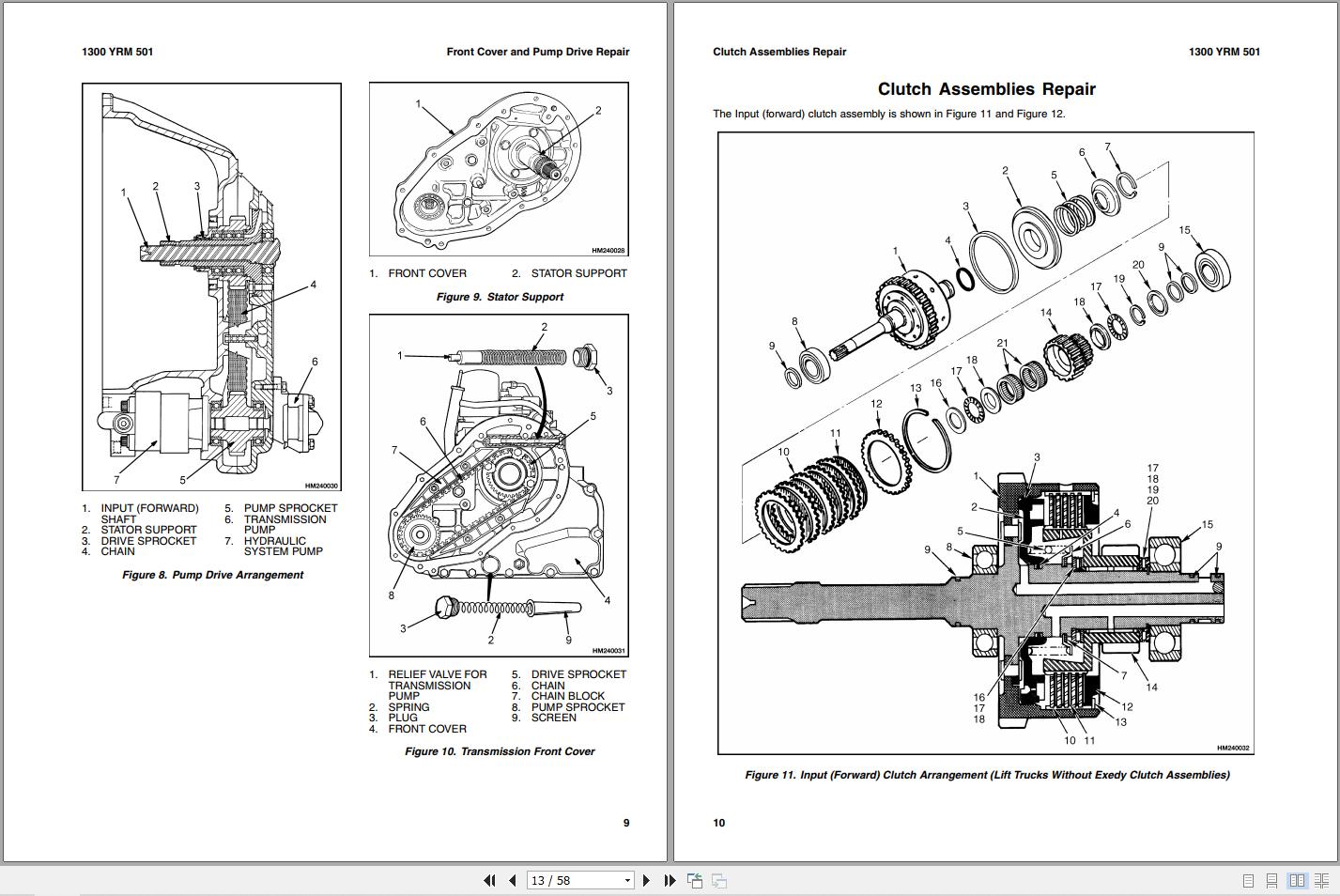Image resolution: width=1340 pixels, height=896 pixels.
Task: Click the Figure 11 exploded clutch diagram
Action: 986,442
